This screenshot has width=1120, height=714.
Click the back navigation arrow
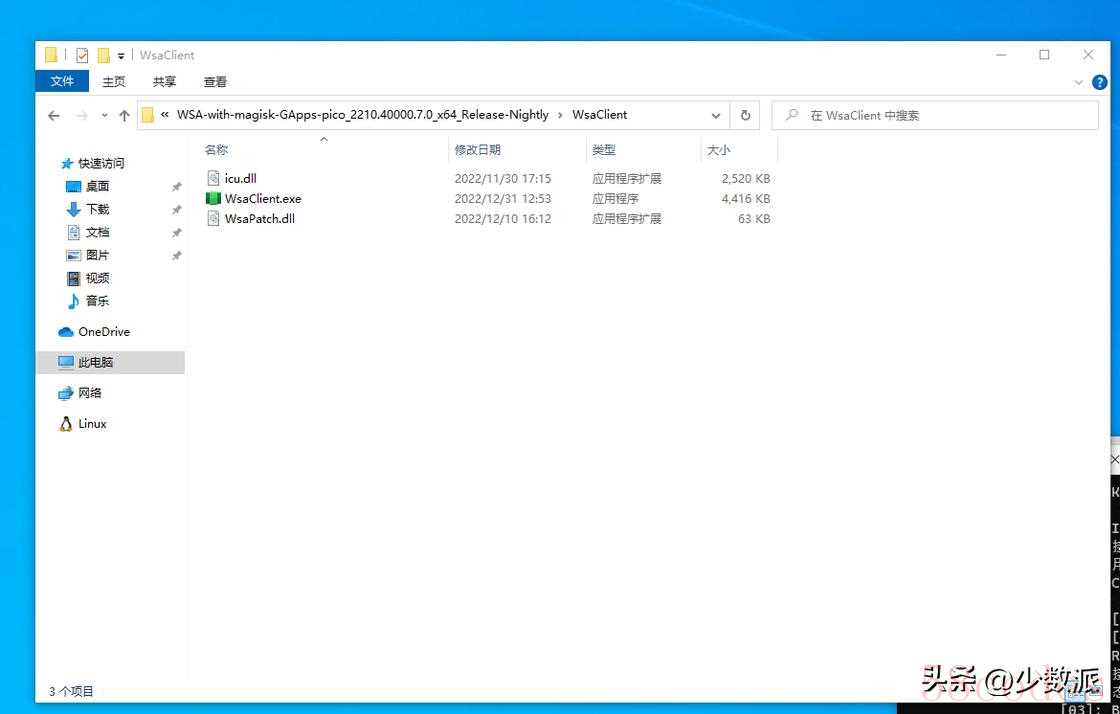click(54, 116)
